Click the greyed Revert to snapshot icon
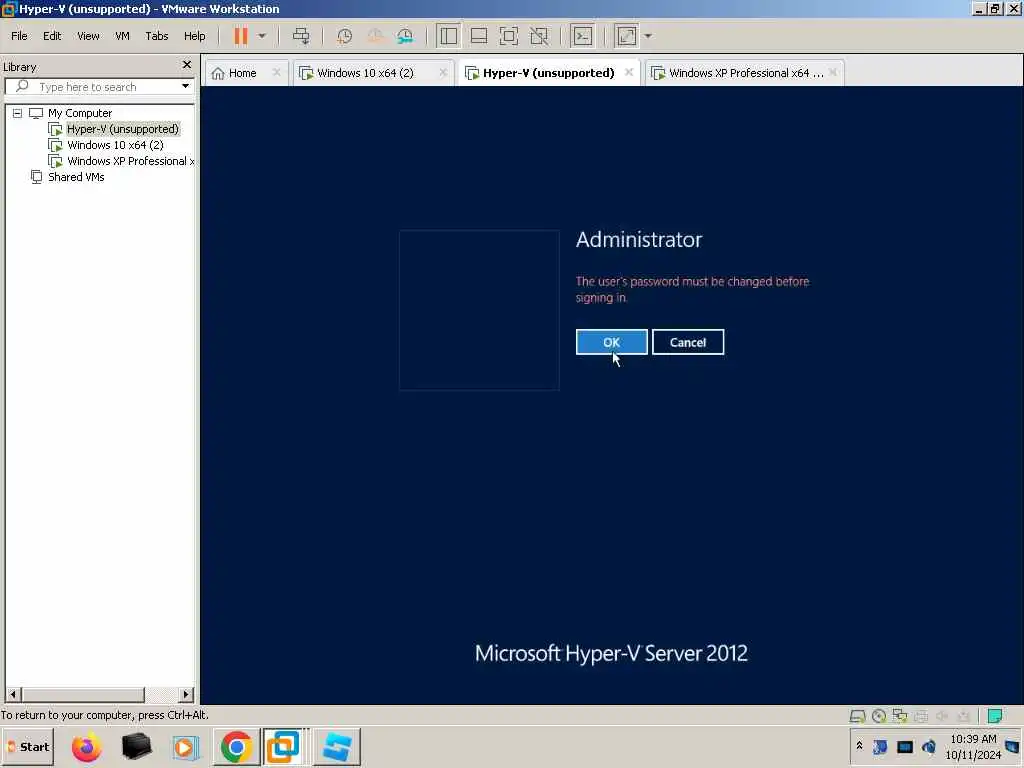Image resolution: width=1024 pixels, height=768 pixels. click(375, 36)
